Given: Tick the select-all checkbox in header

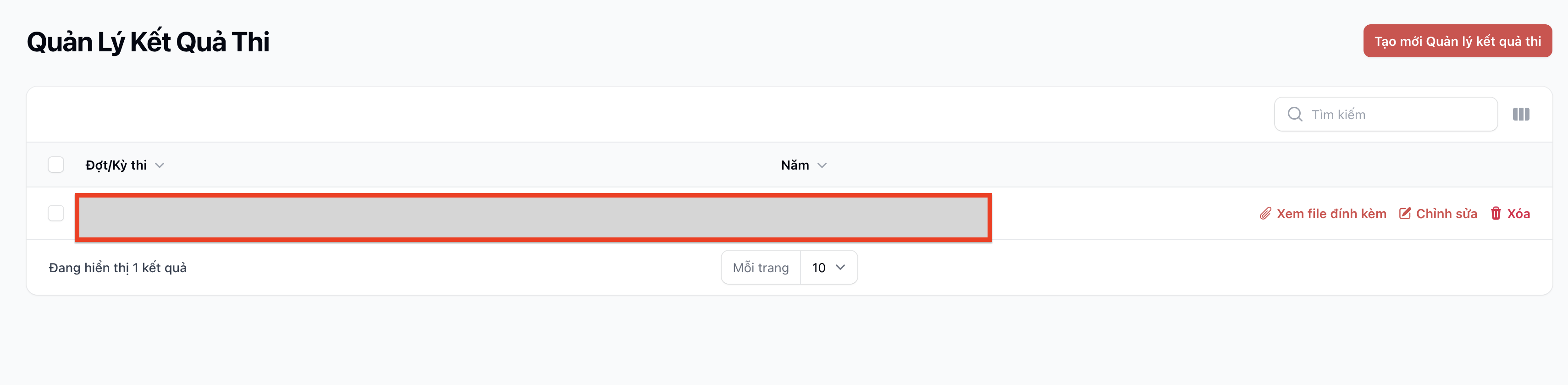Looking at the screenshot, I should [56, 165].
